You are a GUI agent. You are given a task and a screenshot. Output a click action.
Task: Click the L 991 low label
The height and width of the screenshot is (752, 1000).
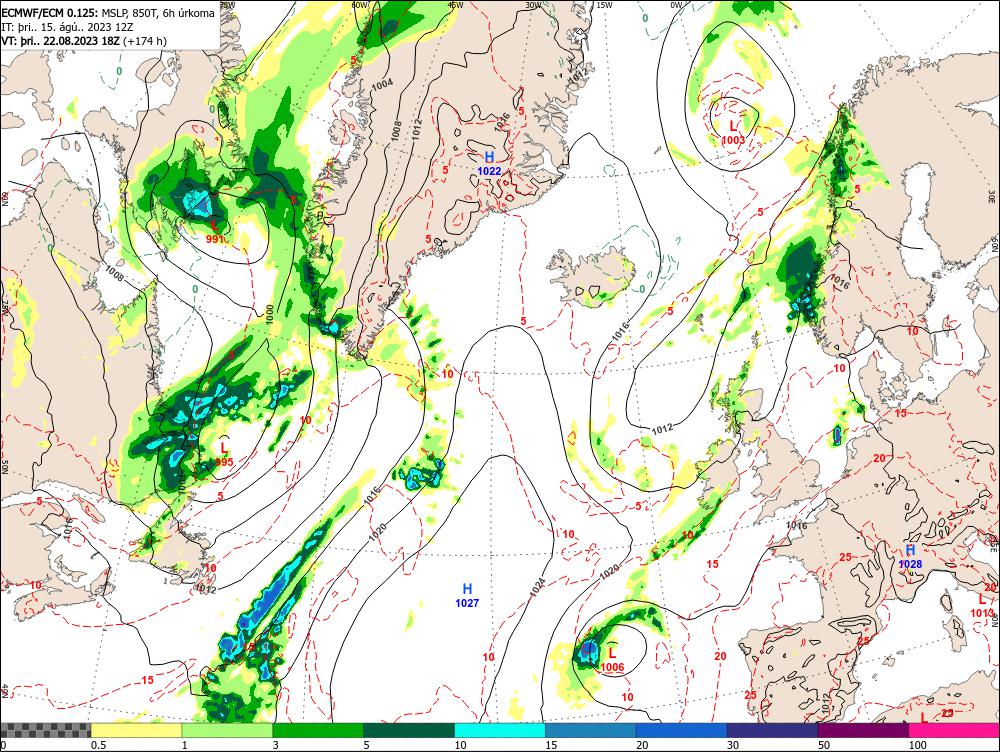[215, 232]
